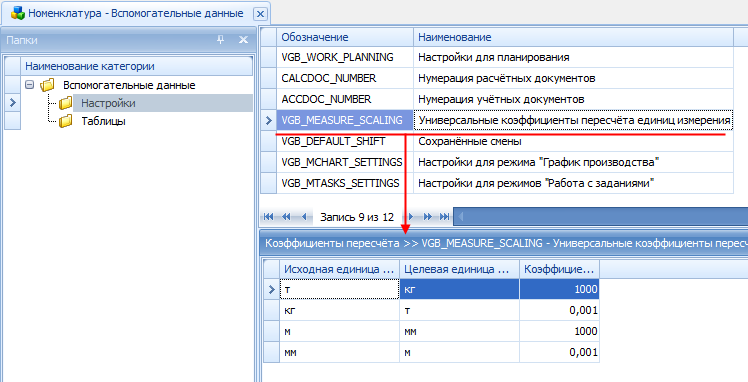This screenshot has height=382, width=748.
Task: Collapse the Вспомогательные данные tree node
Action: point(30,85)
